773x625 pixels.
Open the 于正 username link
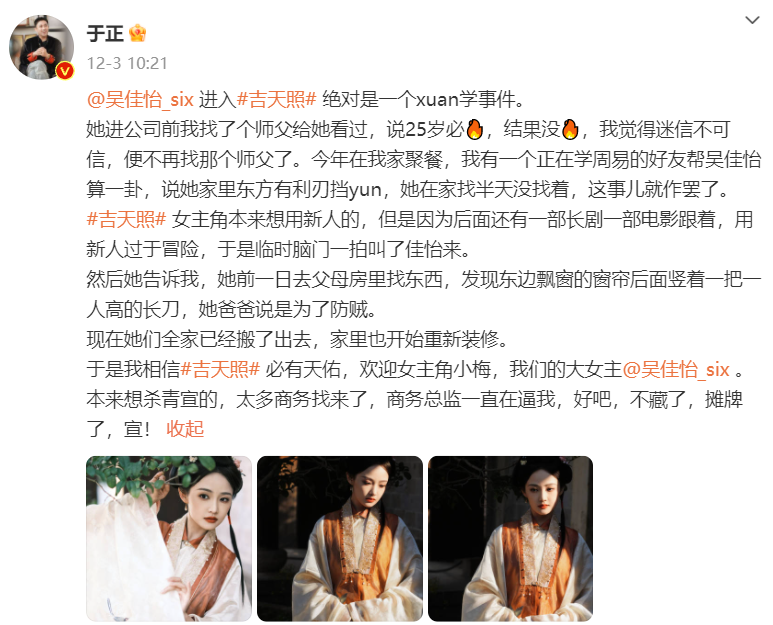pos(105,34)
